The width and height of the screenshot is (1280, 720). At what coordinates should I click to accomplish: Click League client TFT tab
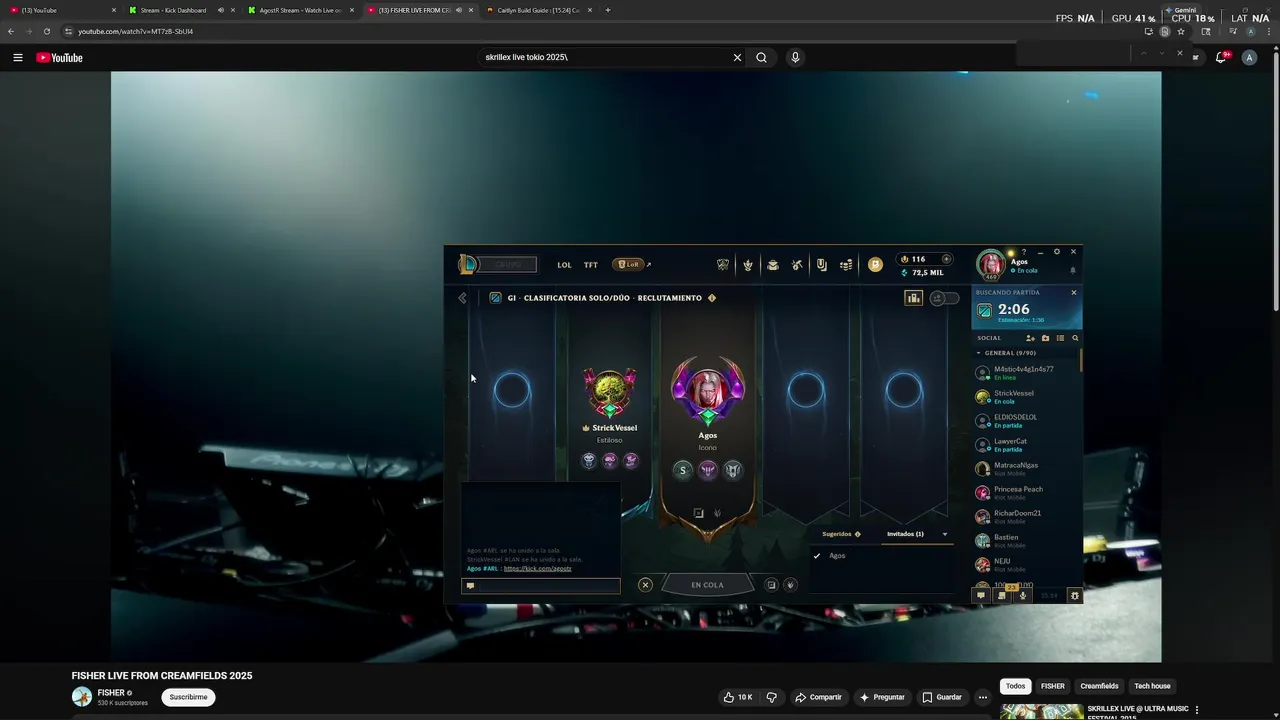[591, 265]
